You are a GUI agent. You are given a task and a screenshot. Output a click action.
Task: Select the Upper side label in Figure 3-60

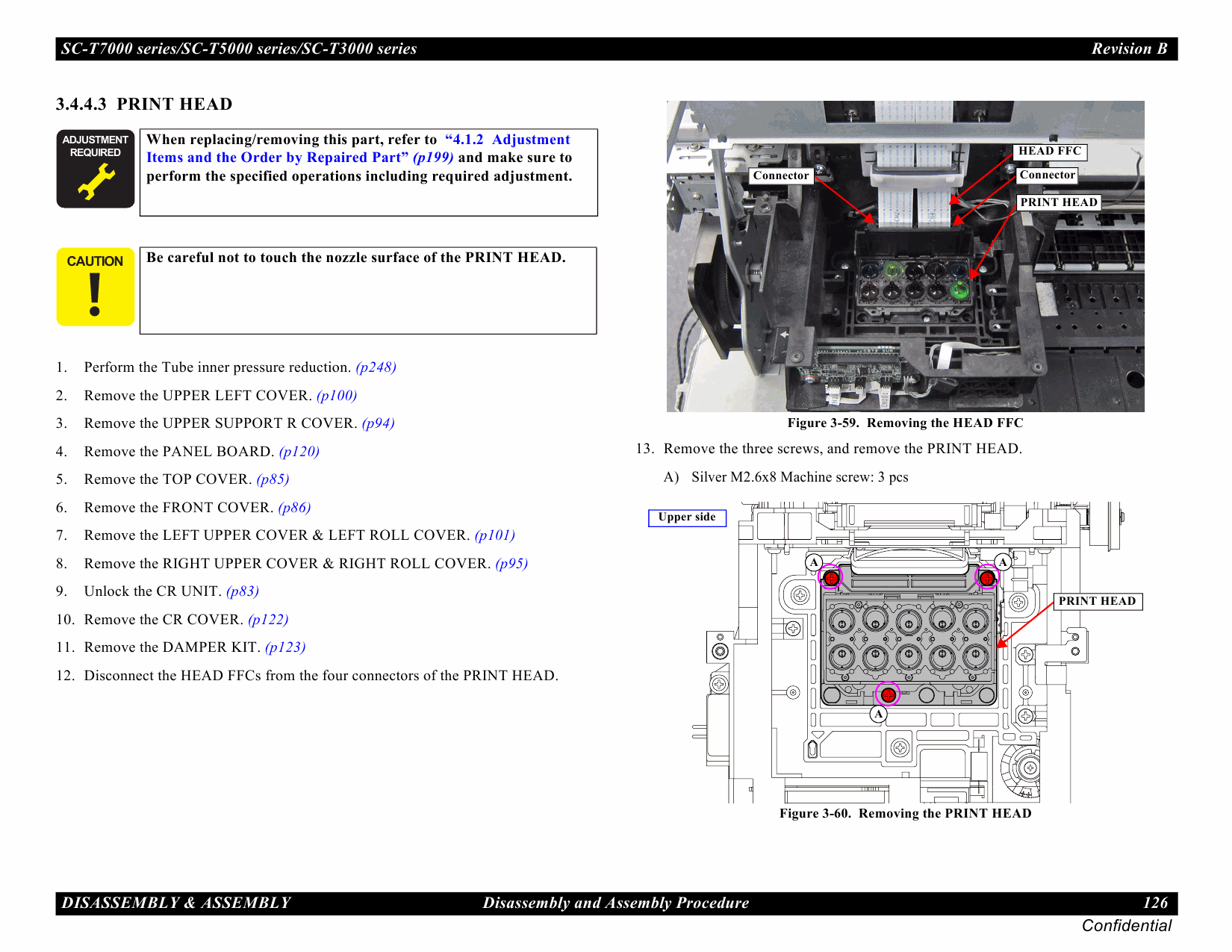point(687,517)
